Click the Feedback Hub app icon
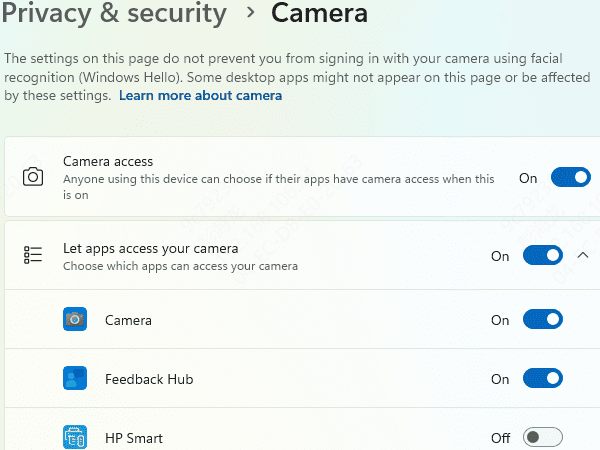 (x=75, y=378)
